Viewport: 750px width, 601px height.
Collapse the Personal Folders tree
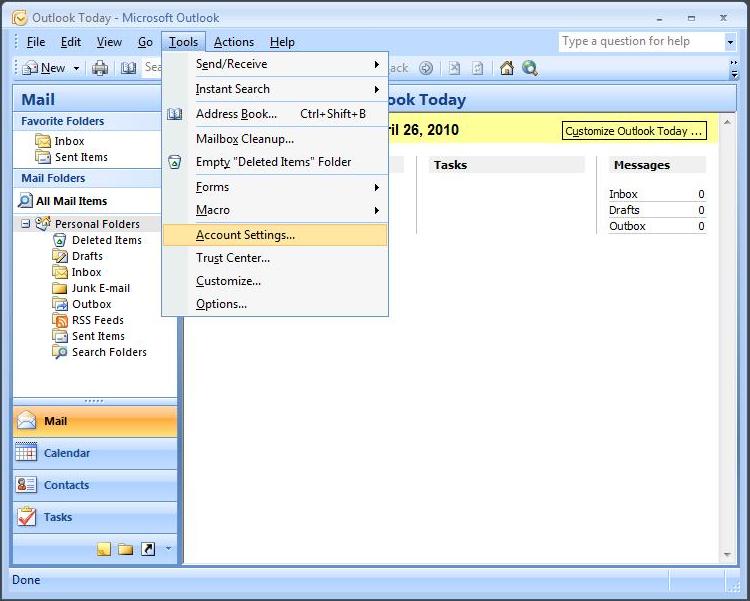coord(25,223)
